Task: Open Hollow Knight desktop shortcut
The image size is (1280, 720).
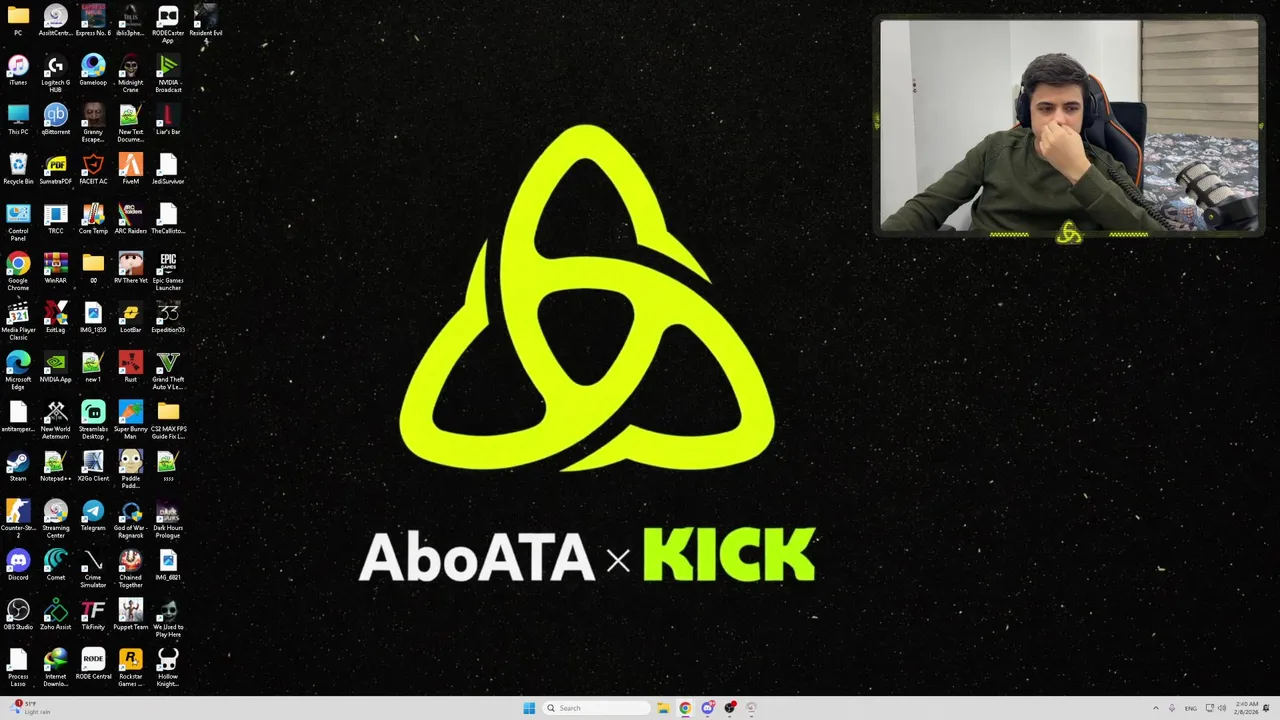Action: (x=168, y=668)
